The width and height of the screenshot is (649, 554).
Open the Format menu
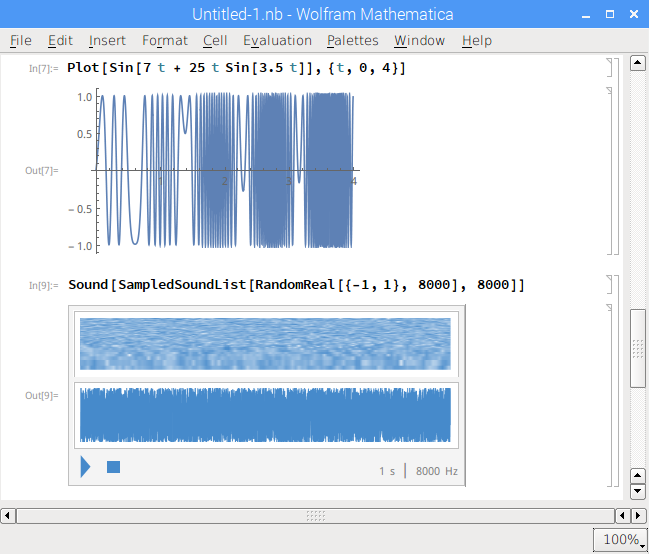click(164, 40)
